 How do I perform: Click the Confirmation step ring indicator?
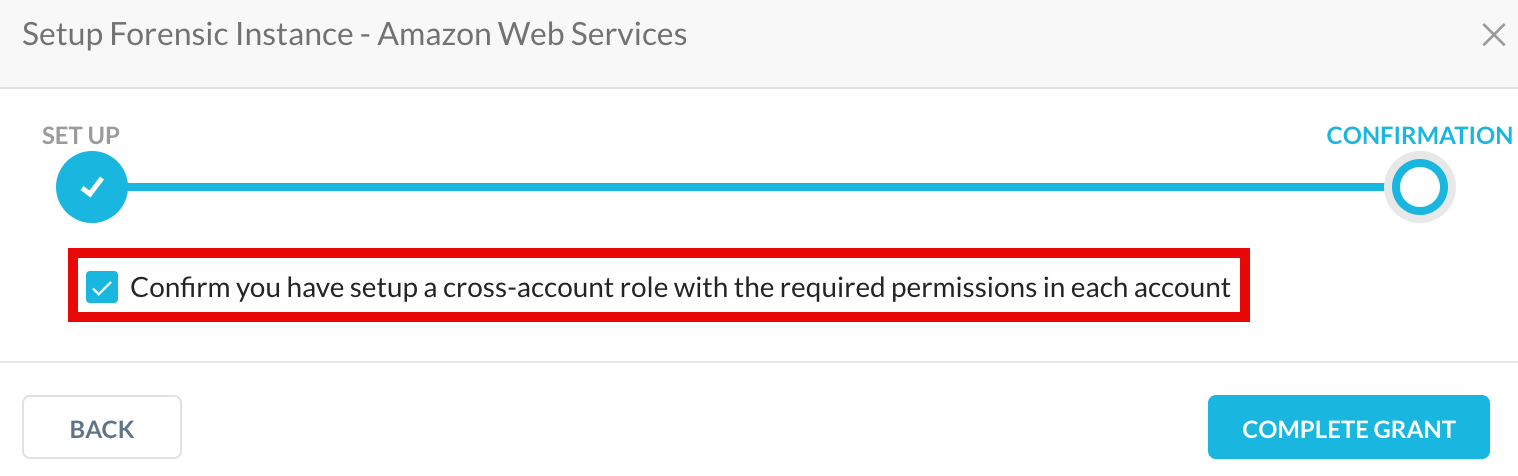[x=1419, y=186]
